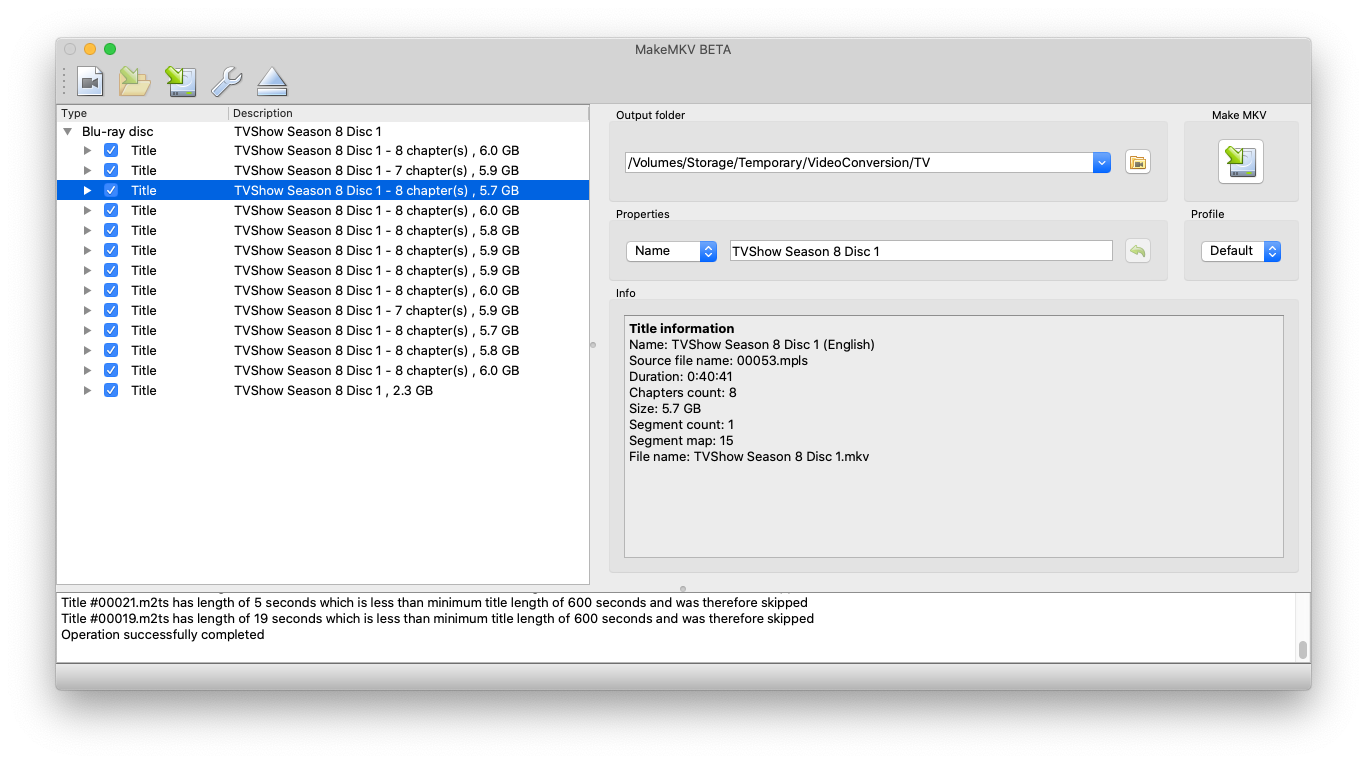This screenshot has height=764, width=1367.
Task: Click the 'Segment map: 15' line
Action: (681, 440)
